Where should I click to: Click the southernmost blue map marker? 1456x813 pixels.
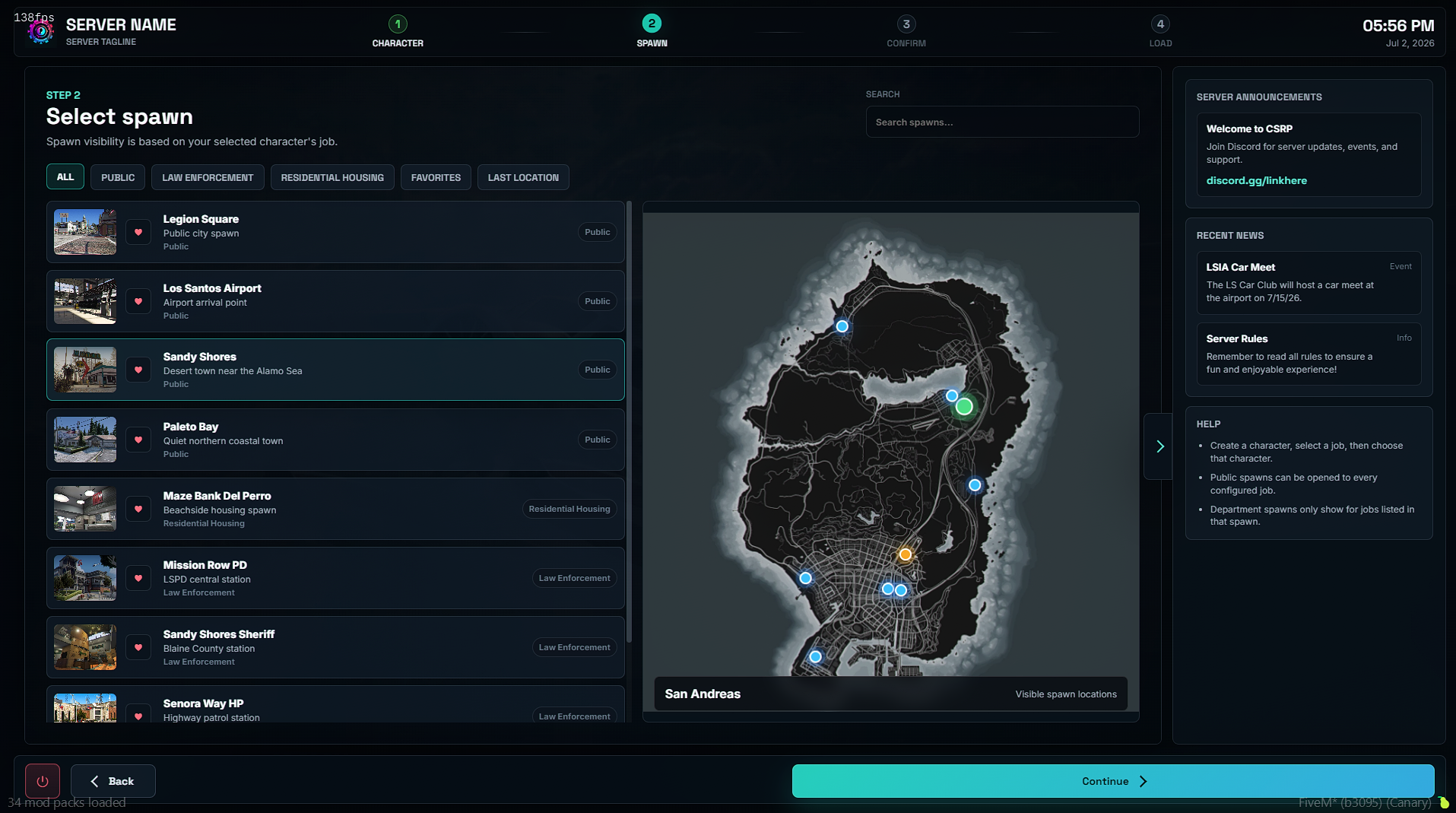click(x=815, y=656)
